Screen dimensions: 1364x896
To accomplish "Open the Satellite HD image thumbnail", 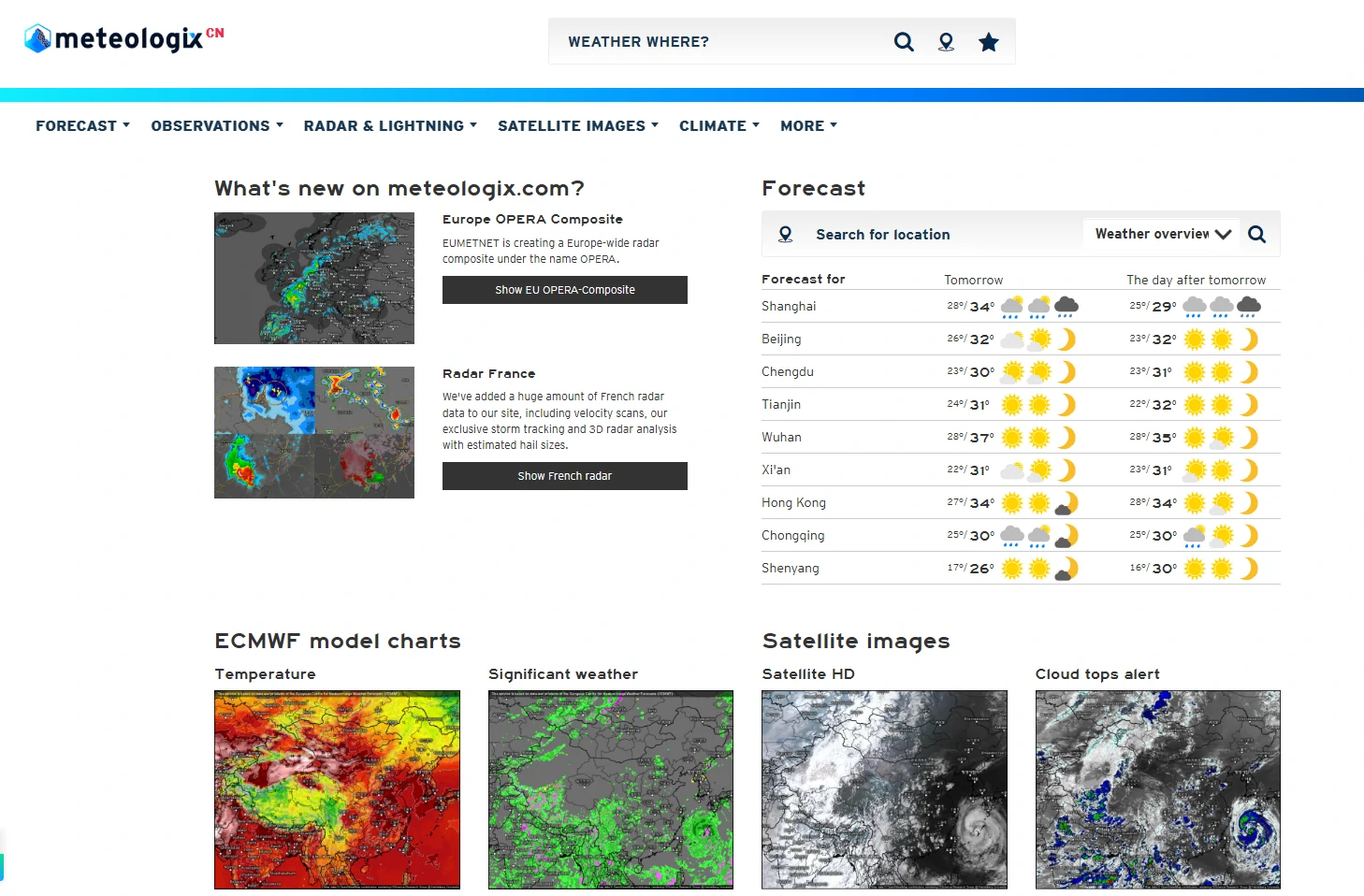I will pyautogui.click(x=884, y=789).
